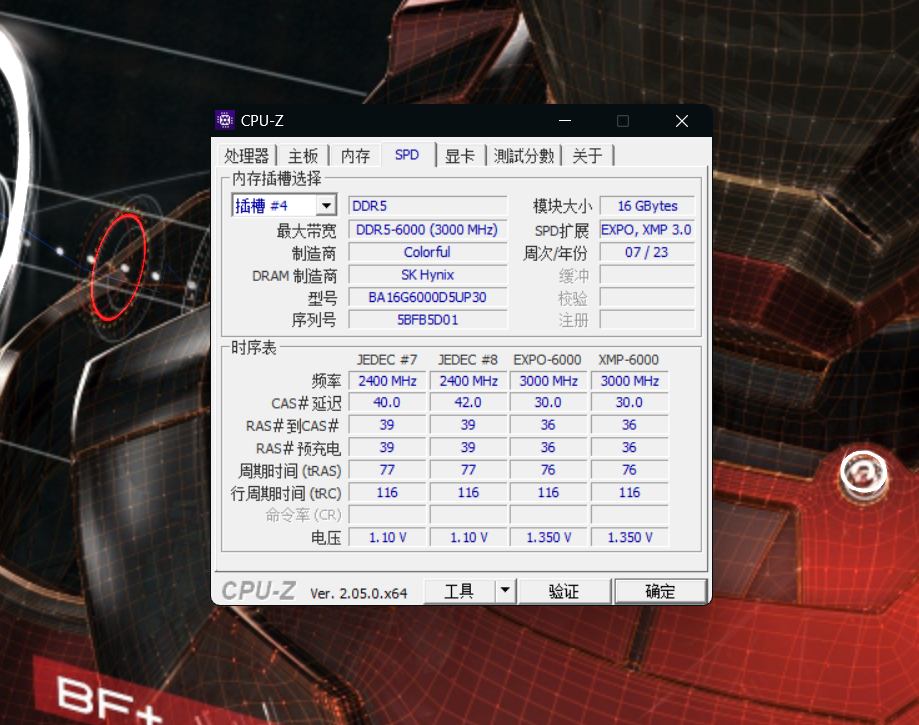
Task: Minimize the CPU-Z window
Action: point(565,121)
